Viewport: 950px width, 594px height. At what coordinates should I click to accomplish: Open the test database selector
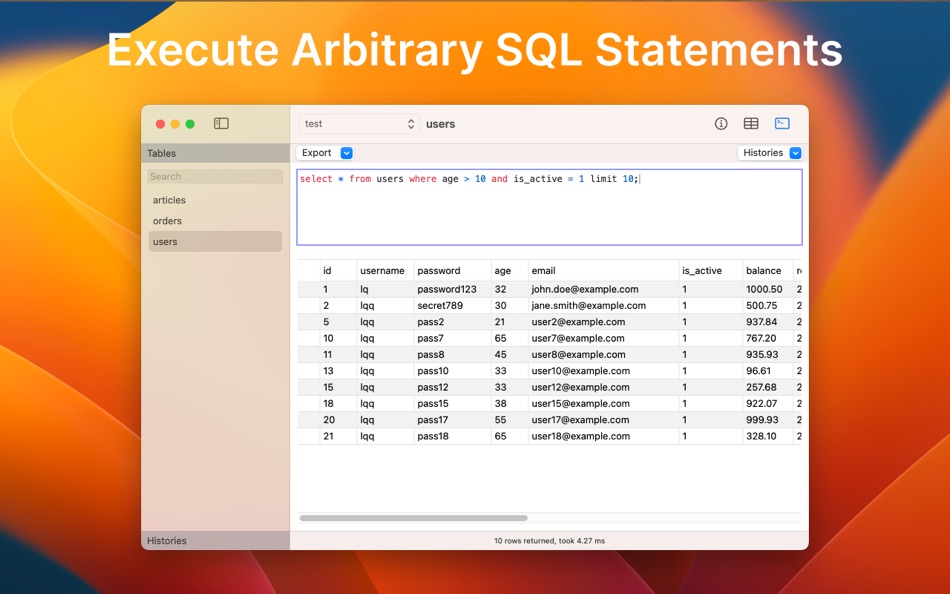pos(359,124)
